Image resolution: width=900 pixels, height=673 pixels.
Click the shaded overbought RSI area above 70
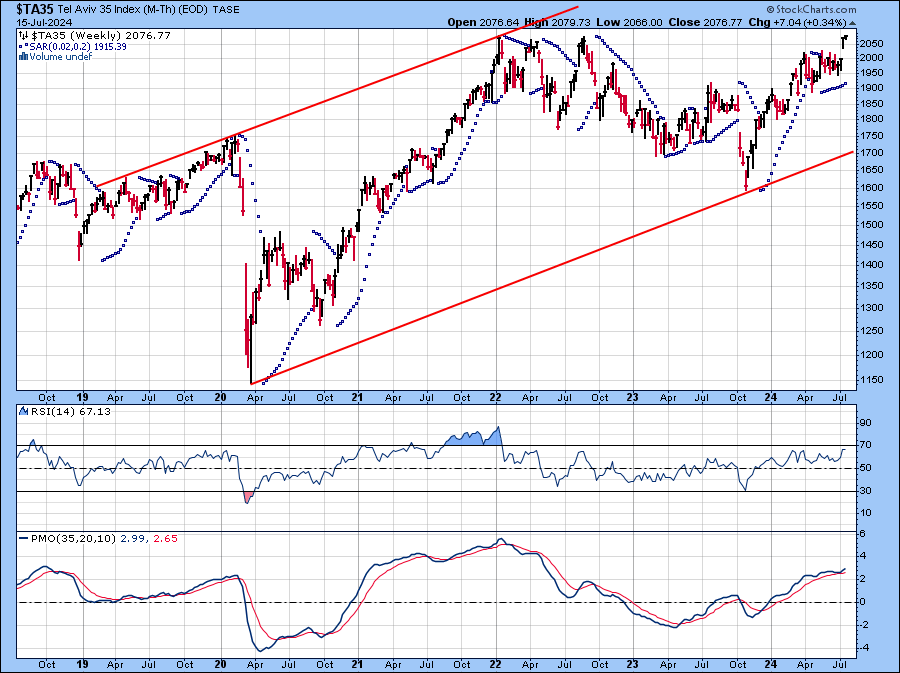pyautogui.click(x=477, y=438)
